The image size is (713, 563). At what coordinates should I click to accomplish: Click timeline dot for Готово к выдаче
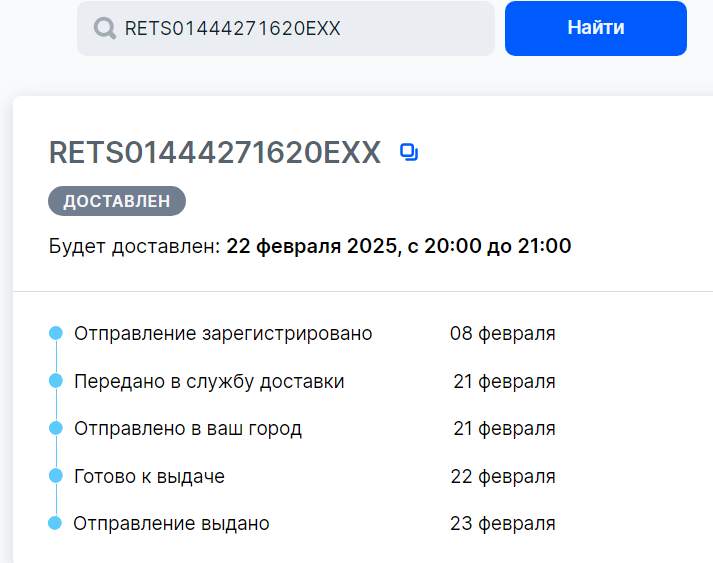56,476
